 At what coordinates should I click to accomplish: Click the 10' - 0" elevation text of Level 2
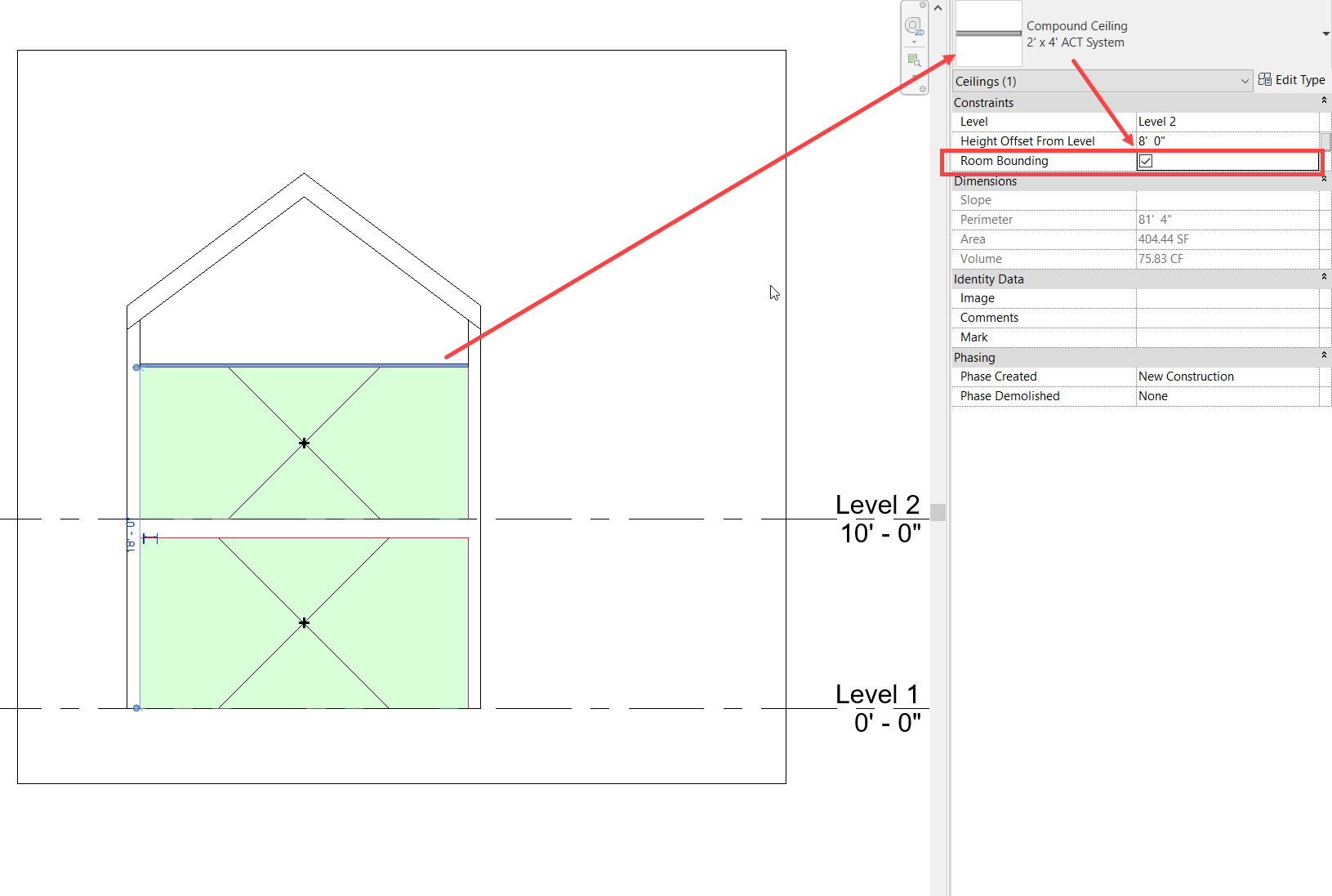(x=880, y=533)
